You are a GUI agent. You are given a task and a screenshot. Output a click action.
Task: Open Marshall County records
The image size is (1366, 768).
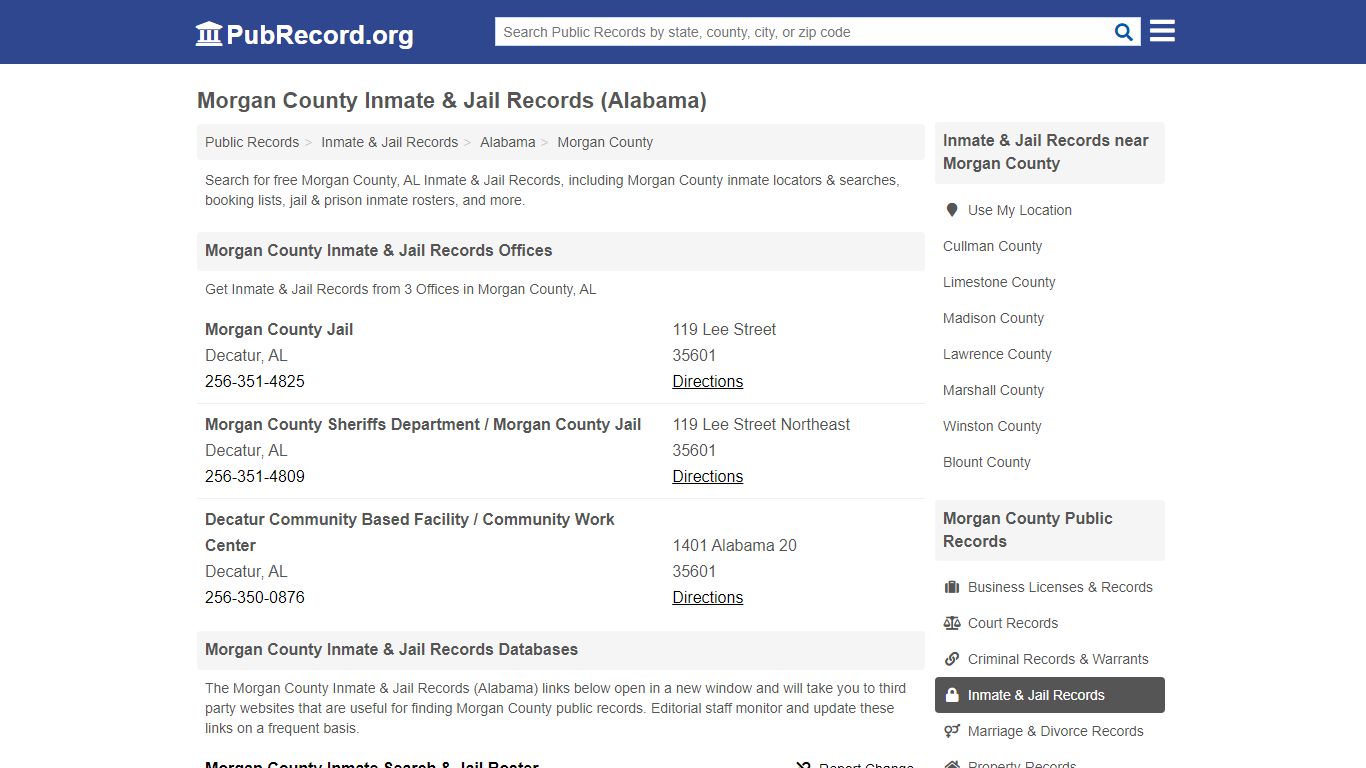click(993, 390)
